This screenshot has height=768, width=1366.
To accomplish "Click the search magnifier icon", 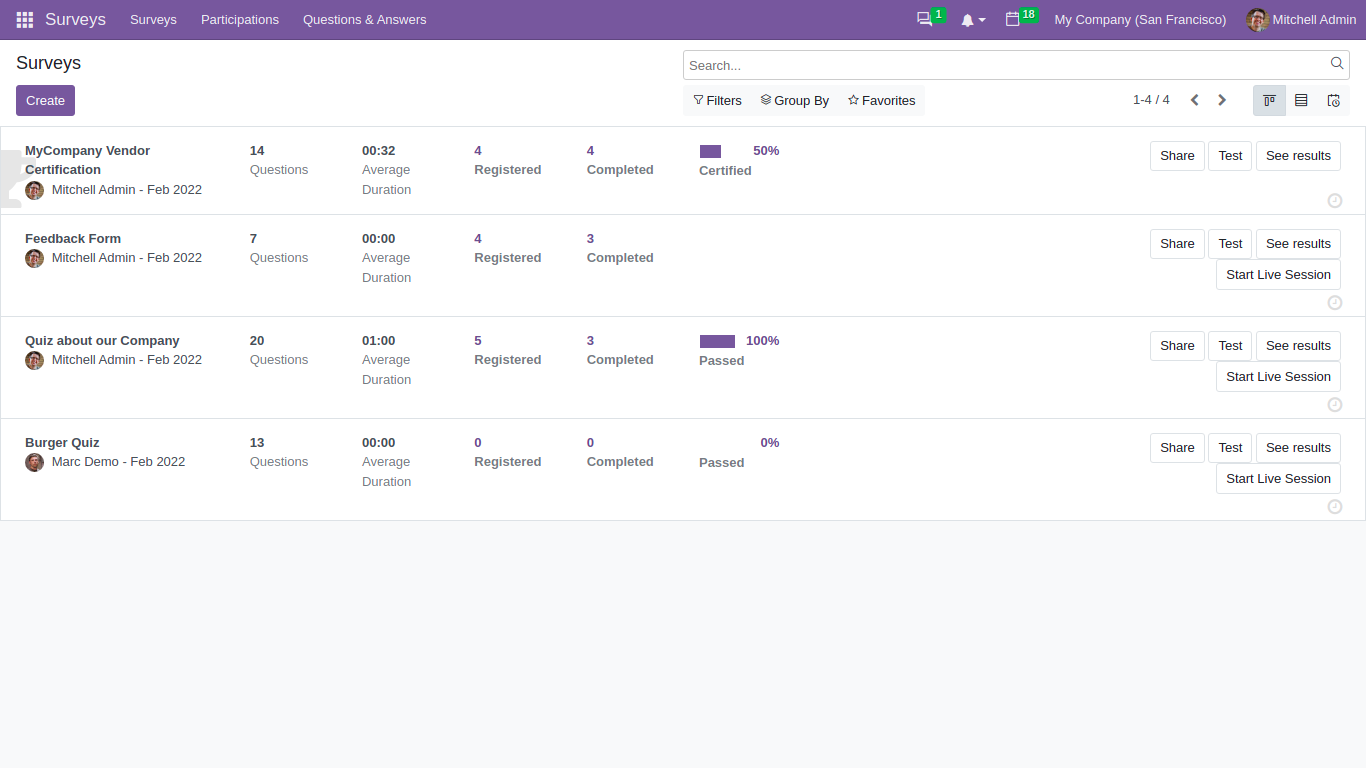I will 1337,64.
